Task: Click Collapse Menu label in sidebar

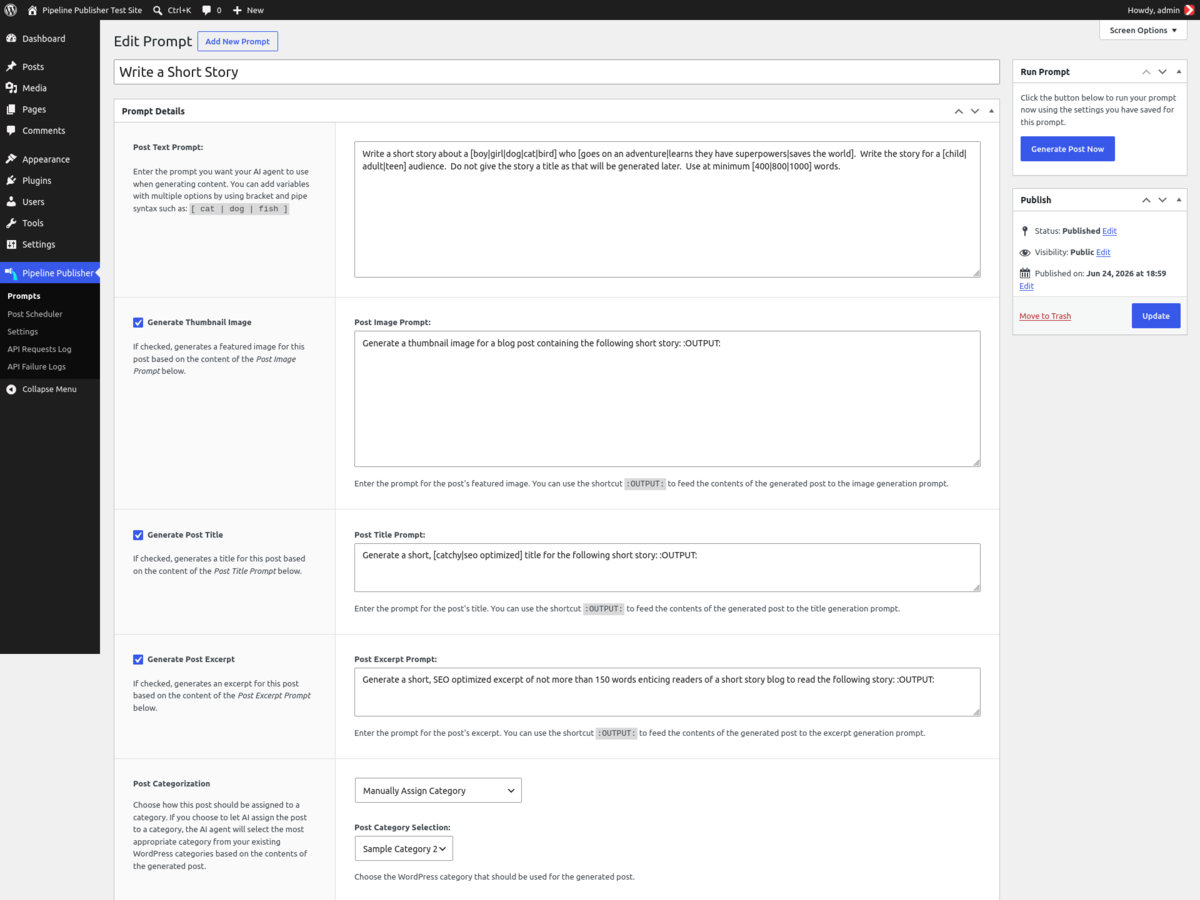Action: 49,389
